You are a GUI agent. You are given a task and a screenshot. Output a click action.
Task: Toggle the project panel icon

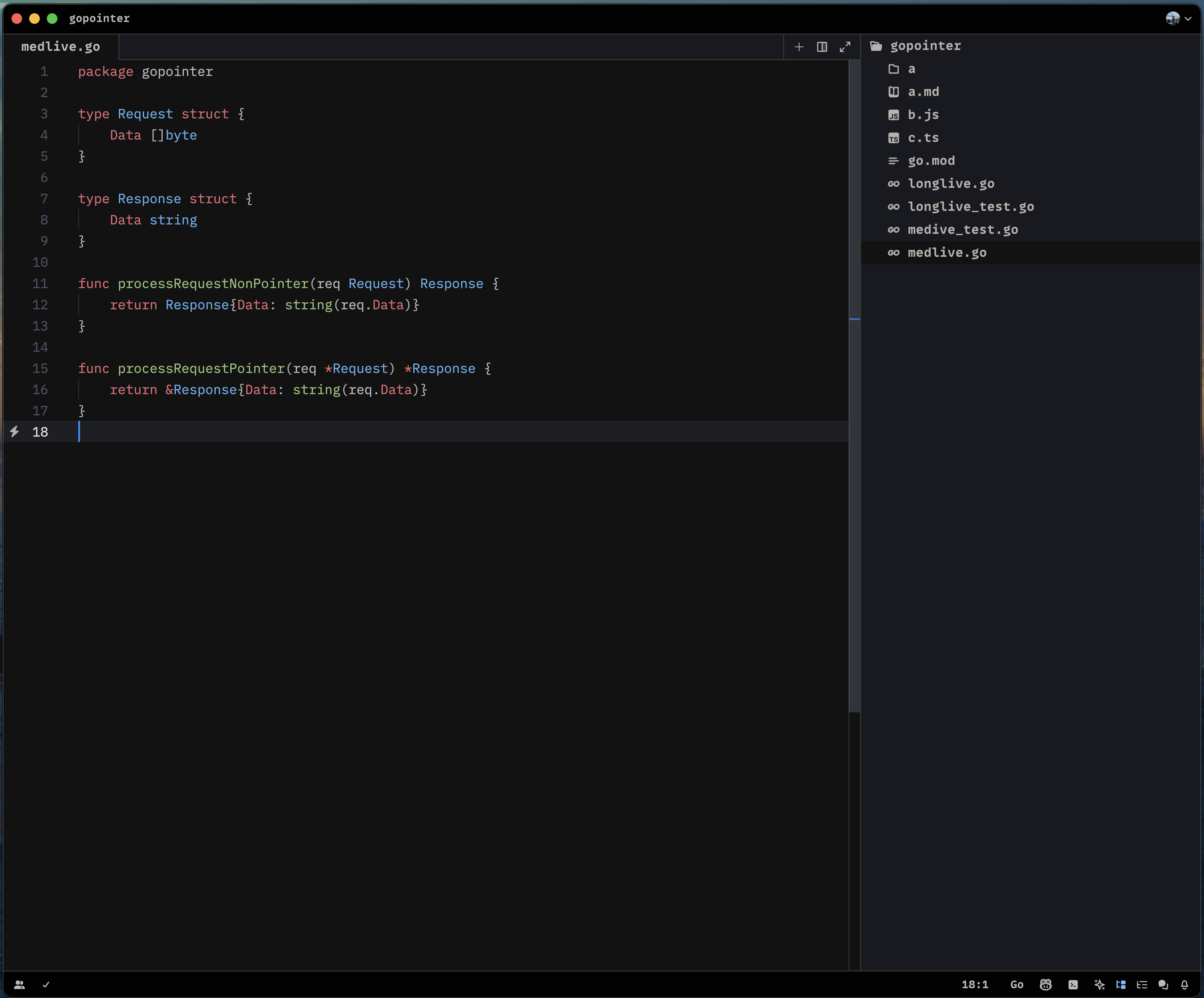[1121, 984]
